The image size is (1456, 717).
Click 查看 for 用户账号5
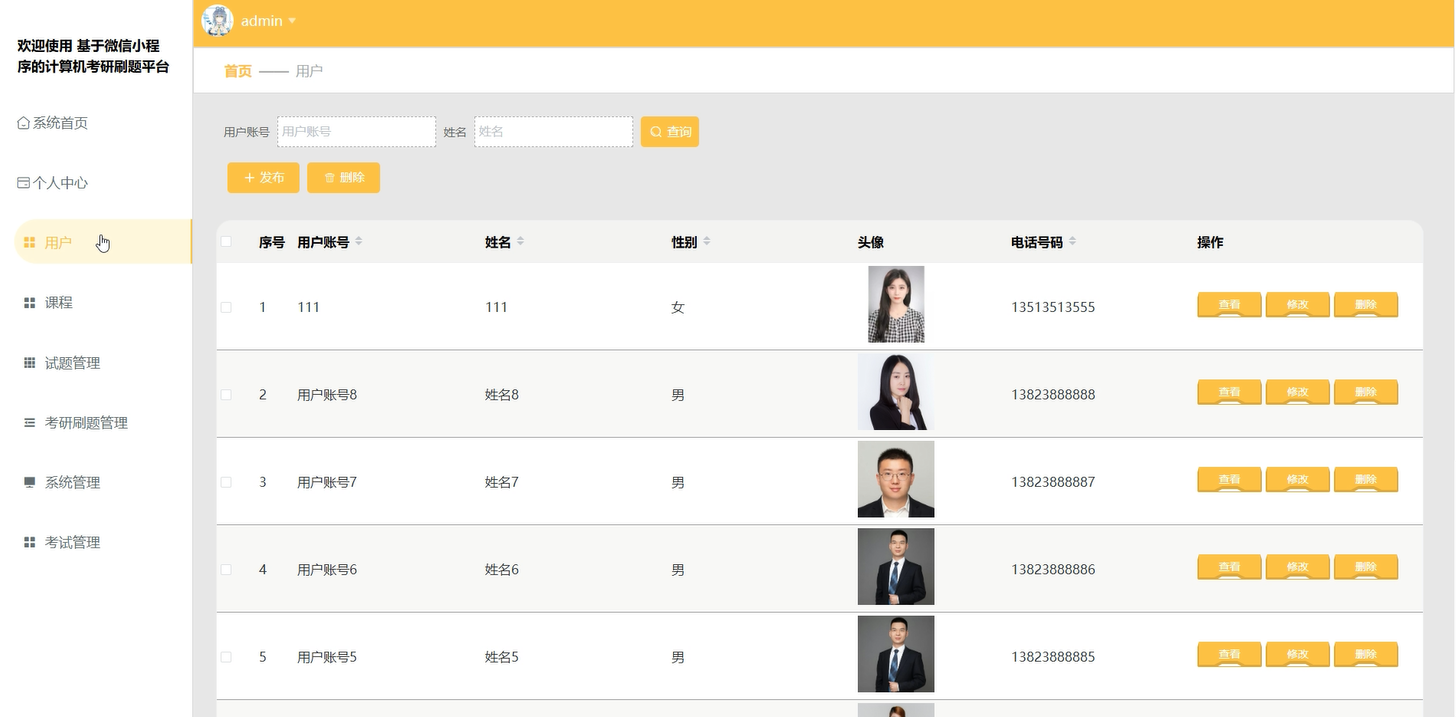pyautogui.click(x=1229, y=655)
